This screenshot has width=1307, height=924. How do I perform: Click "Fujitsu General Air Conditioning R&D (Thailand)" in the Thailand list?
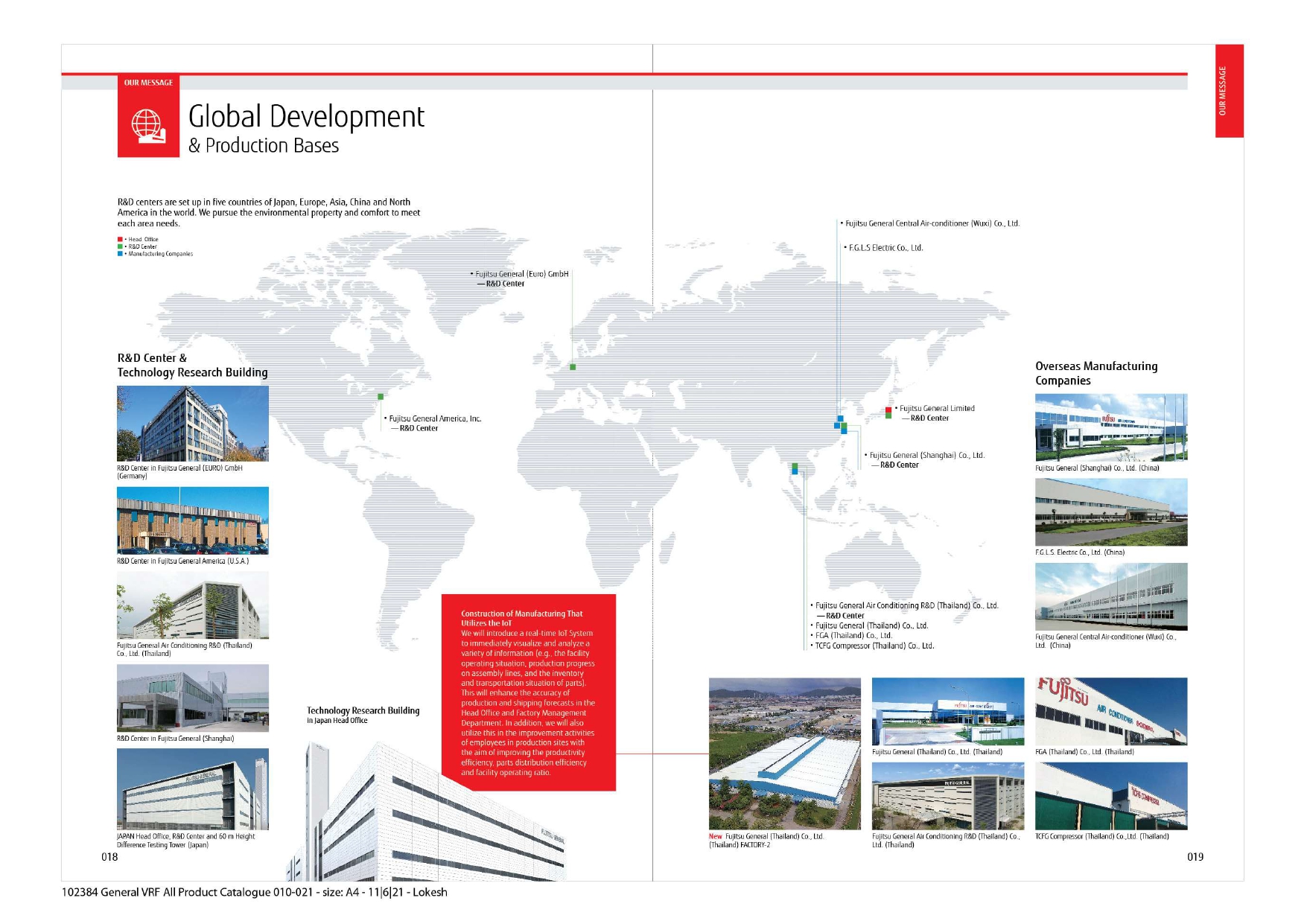906,606
